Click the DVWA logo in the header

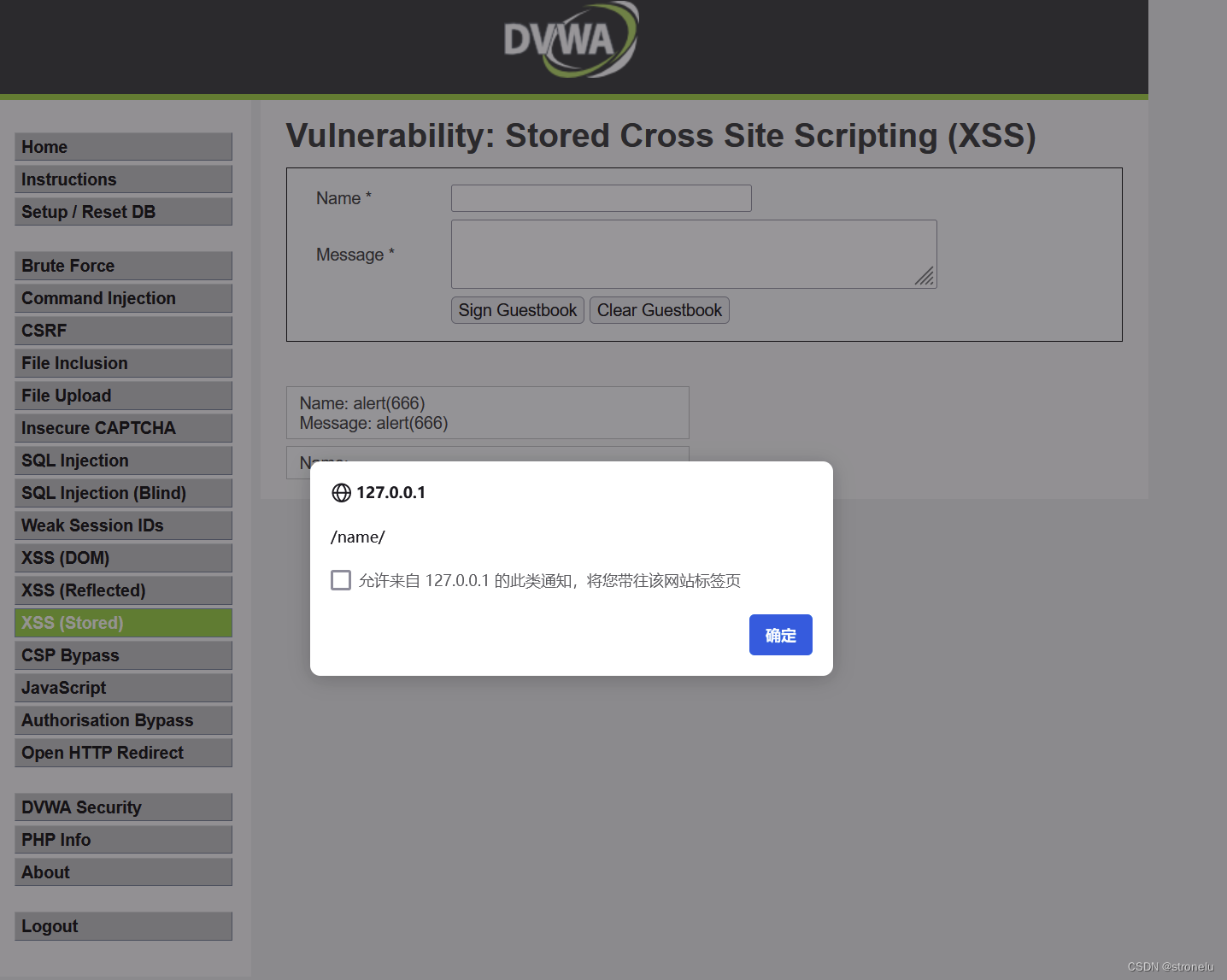click(x=571, y=39)
